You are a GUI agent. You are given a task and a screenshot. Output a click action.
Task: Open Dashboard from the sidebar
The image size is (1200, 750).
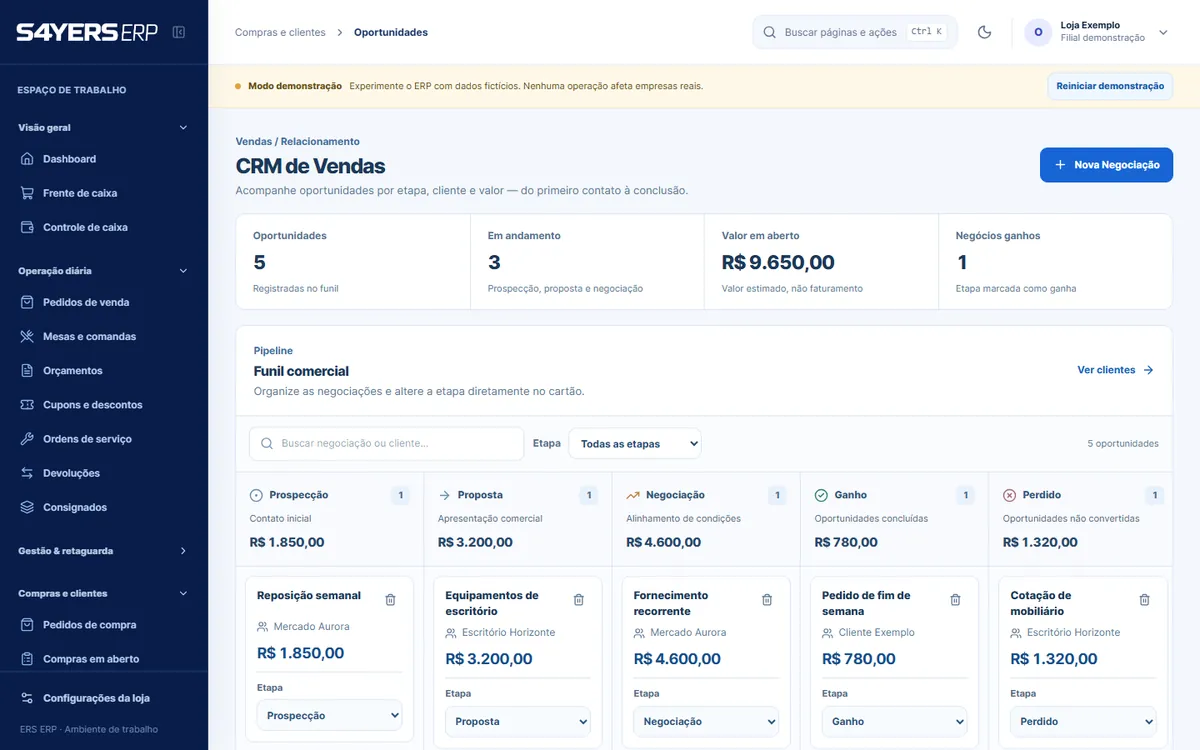coord(104,159)
